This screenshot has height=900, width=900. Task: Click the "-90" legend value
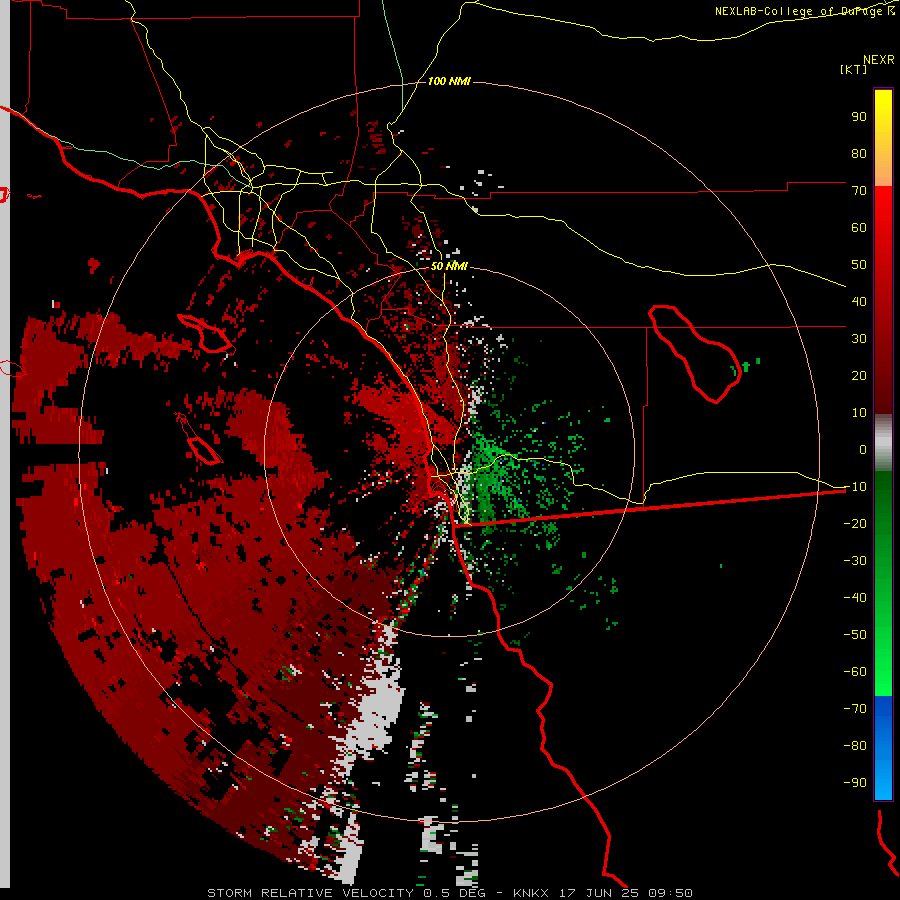(x=855, y=783)
